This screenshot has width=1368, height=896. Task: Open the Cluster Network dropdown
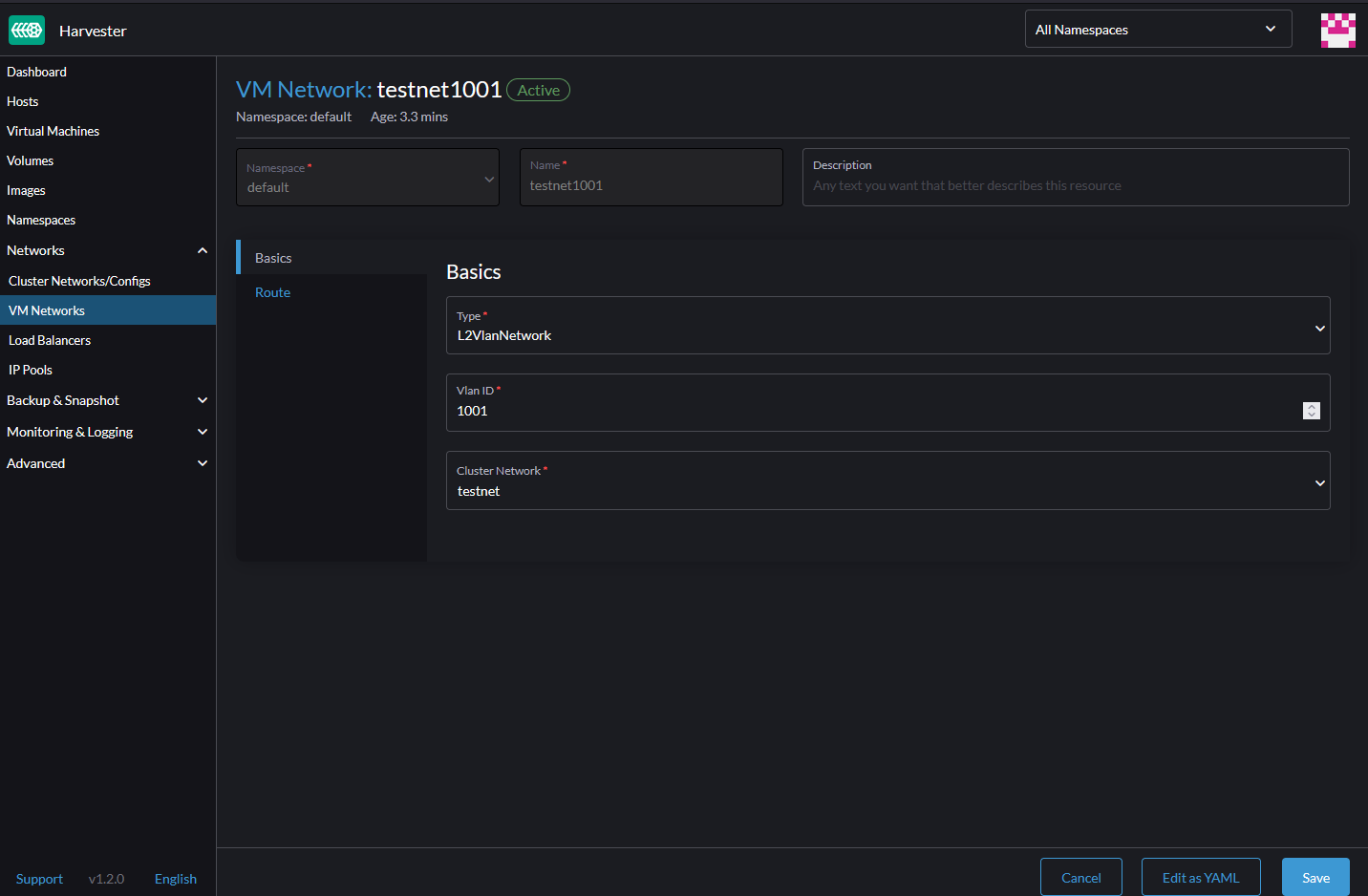pyautogui.click(x=887, y=480)
